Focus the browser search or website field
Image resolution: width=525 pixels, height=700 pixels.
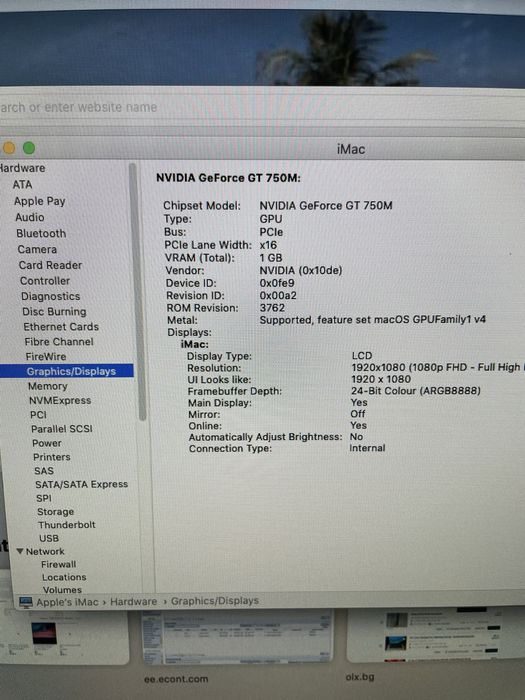pos(262,108)
